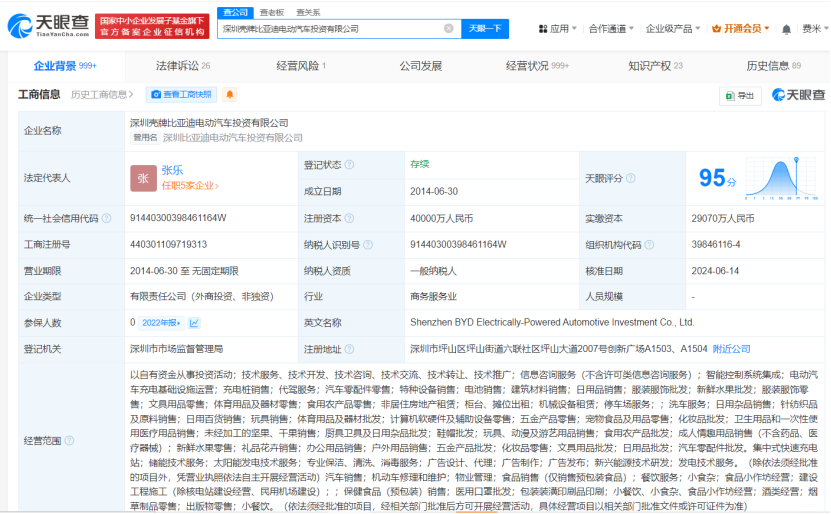Open the 应用 dropdown menu

pos(558,29)
